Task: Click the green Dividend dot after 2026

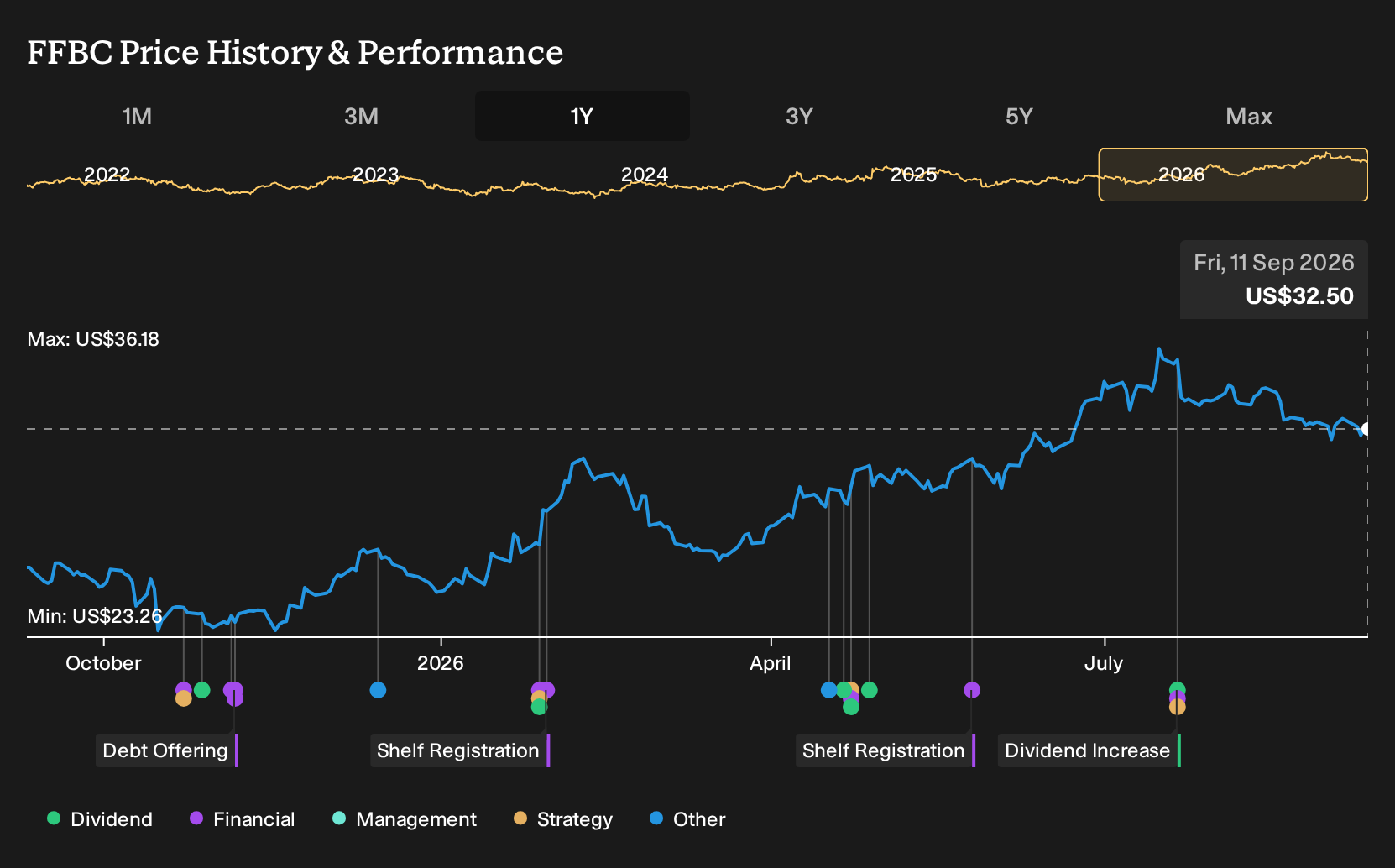Action: 539,708
